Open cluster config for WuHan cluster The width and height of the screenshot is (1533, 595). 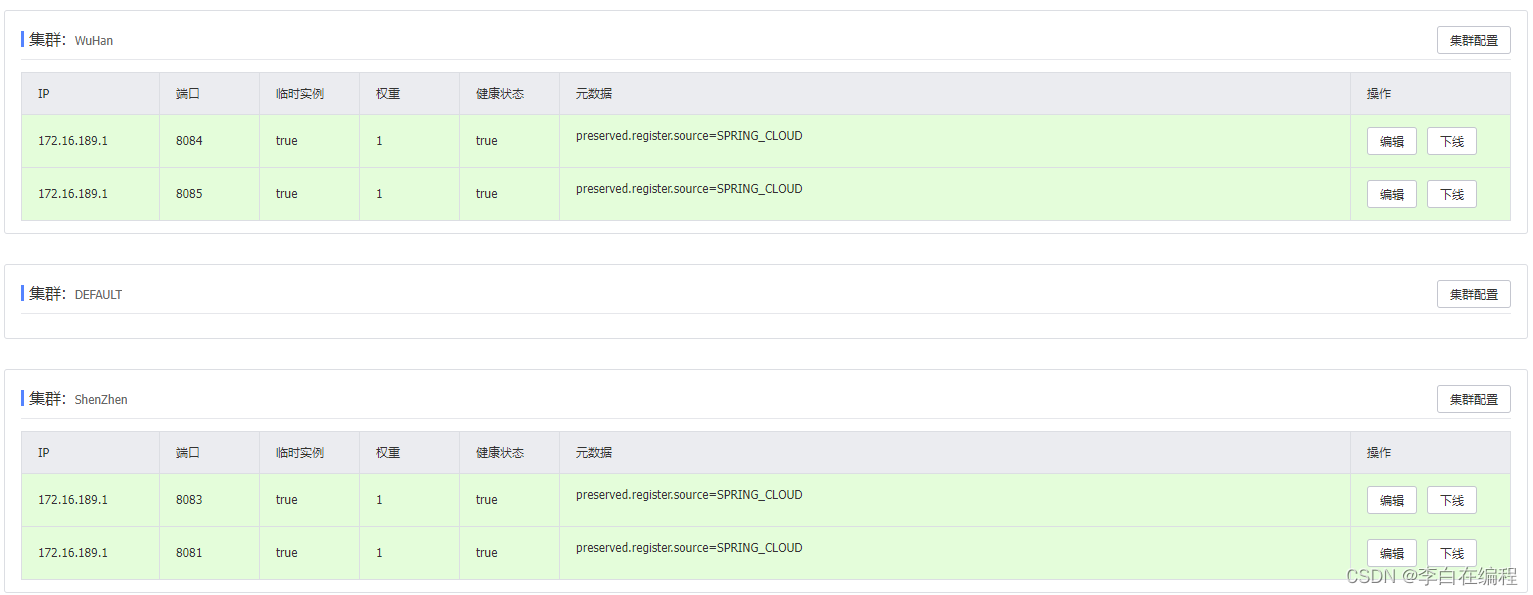[x=1473, y=40]
